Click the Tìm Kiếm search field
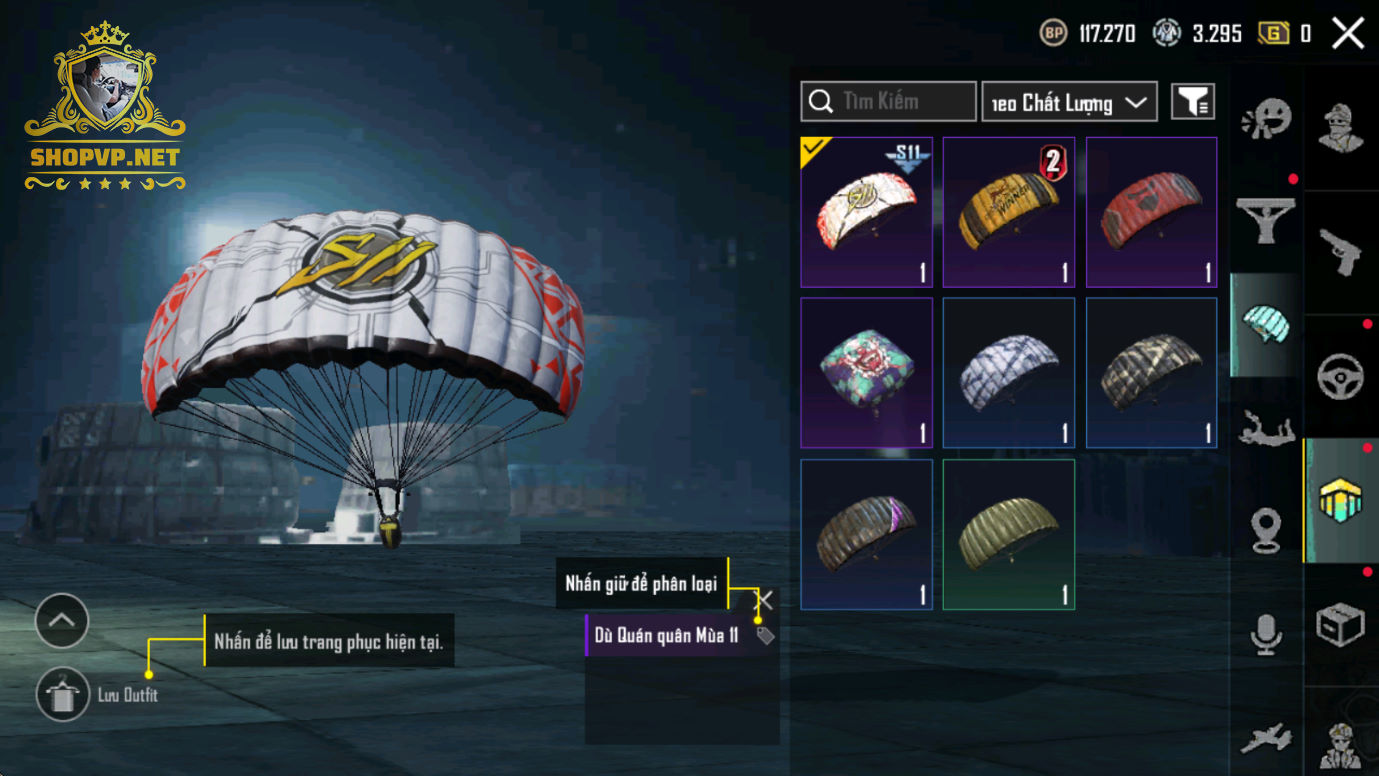1379x776 pixels. coord(888,102)
